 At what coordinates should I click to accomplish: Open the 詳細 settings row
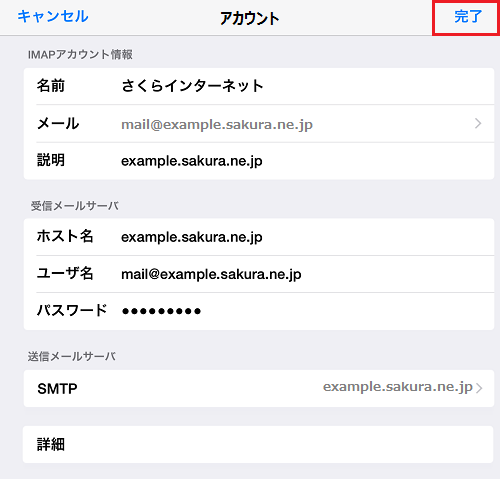pos(258,444)
